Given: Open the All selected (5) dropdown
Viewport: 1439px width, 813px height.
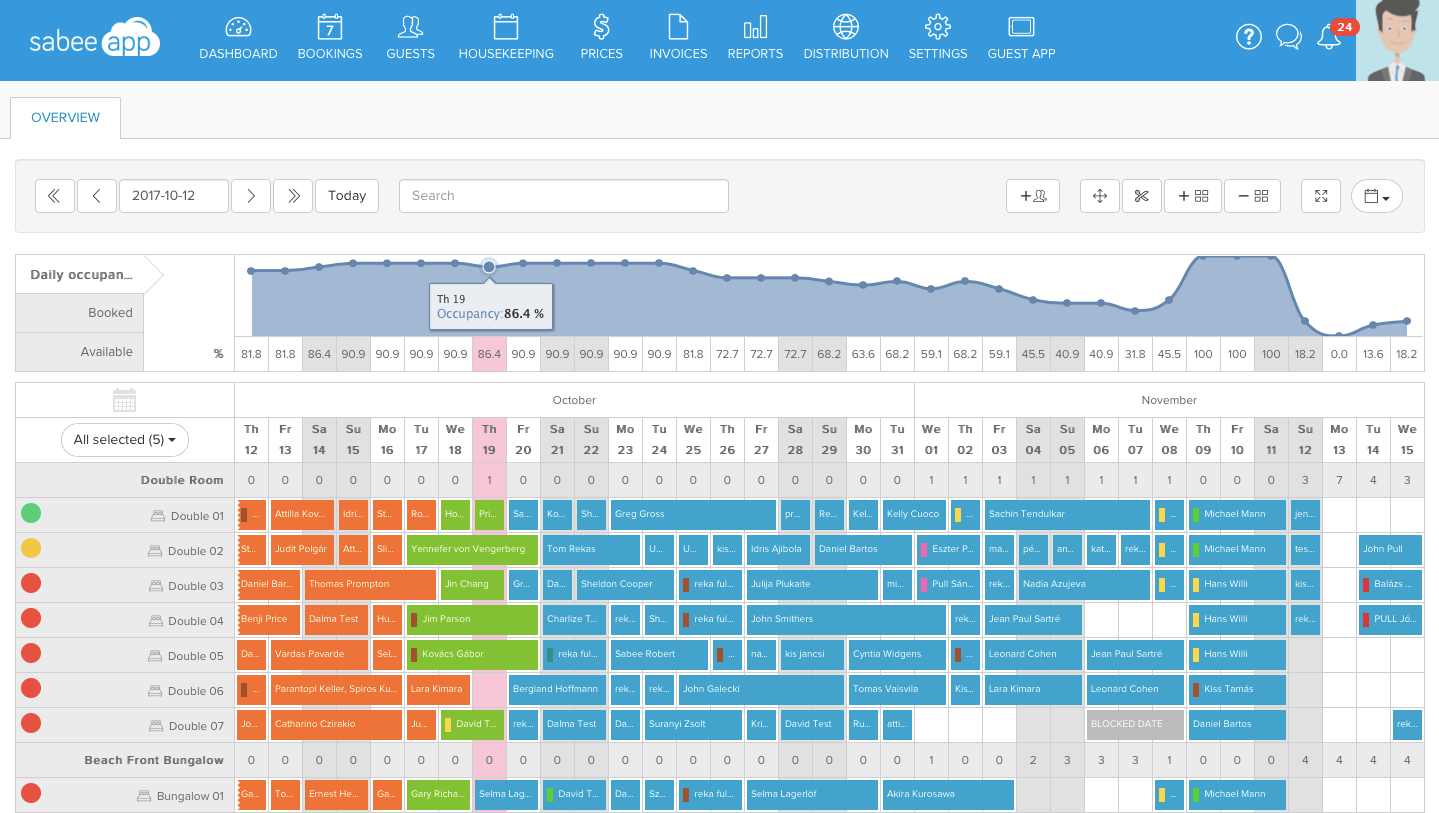Looking at the screenshot, I should click(x=125, y=439).
